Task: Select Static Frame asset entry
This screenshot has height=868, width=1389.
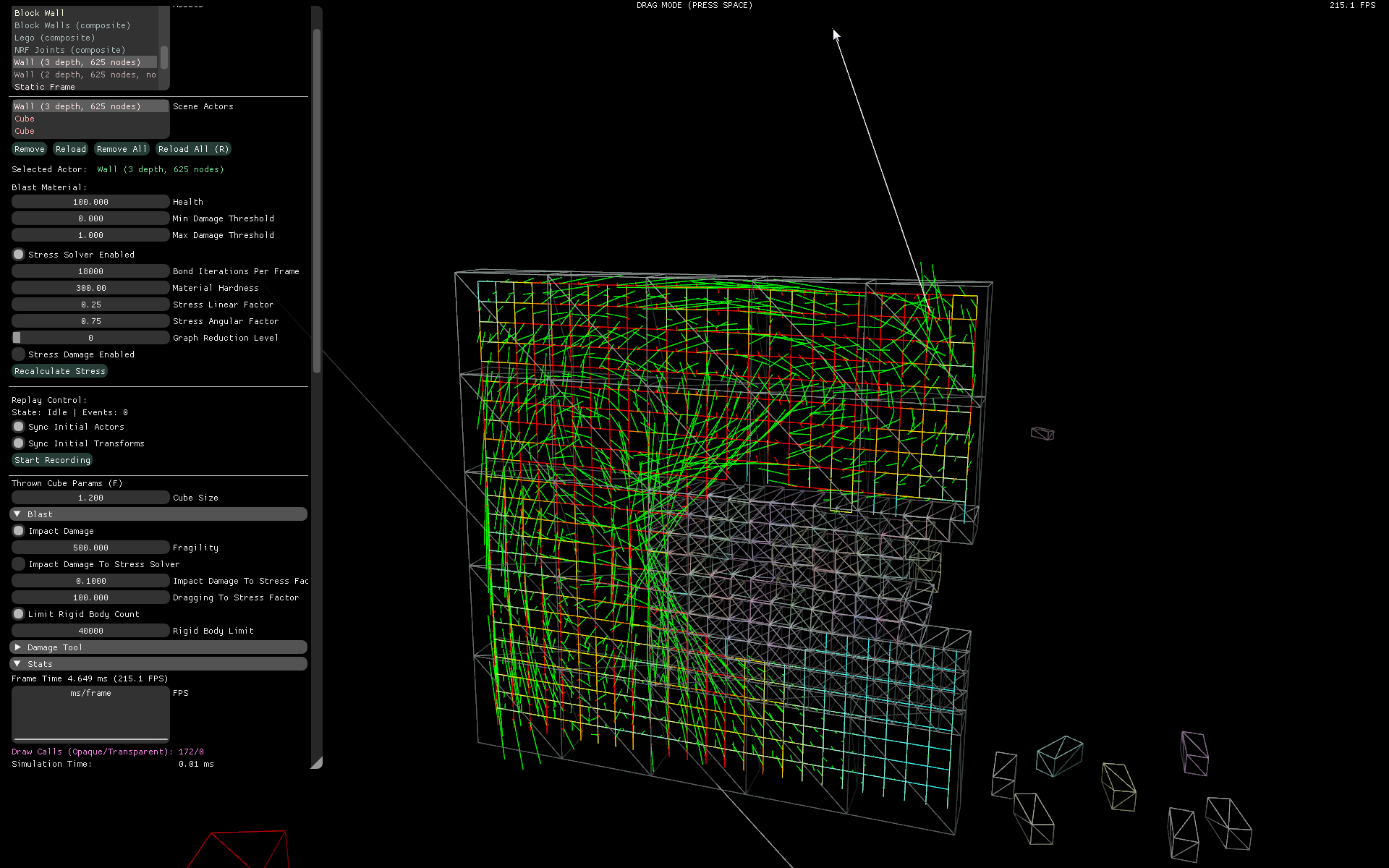Action: click(45, 87)
